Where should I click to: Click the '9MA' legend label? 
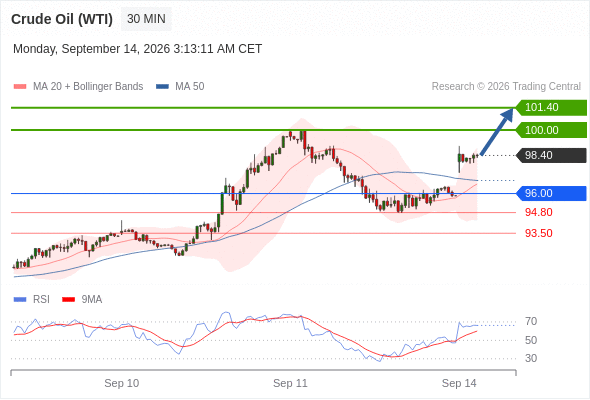point(92,300)
